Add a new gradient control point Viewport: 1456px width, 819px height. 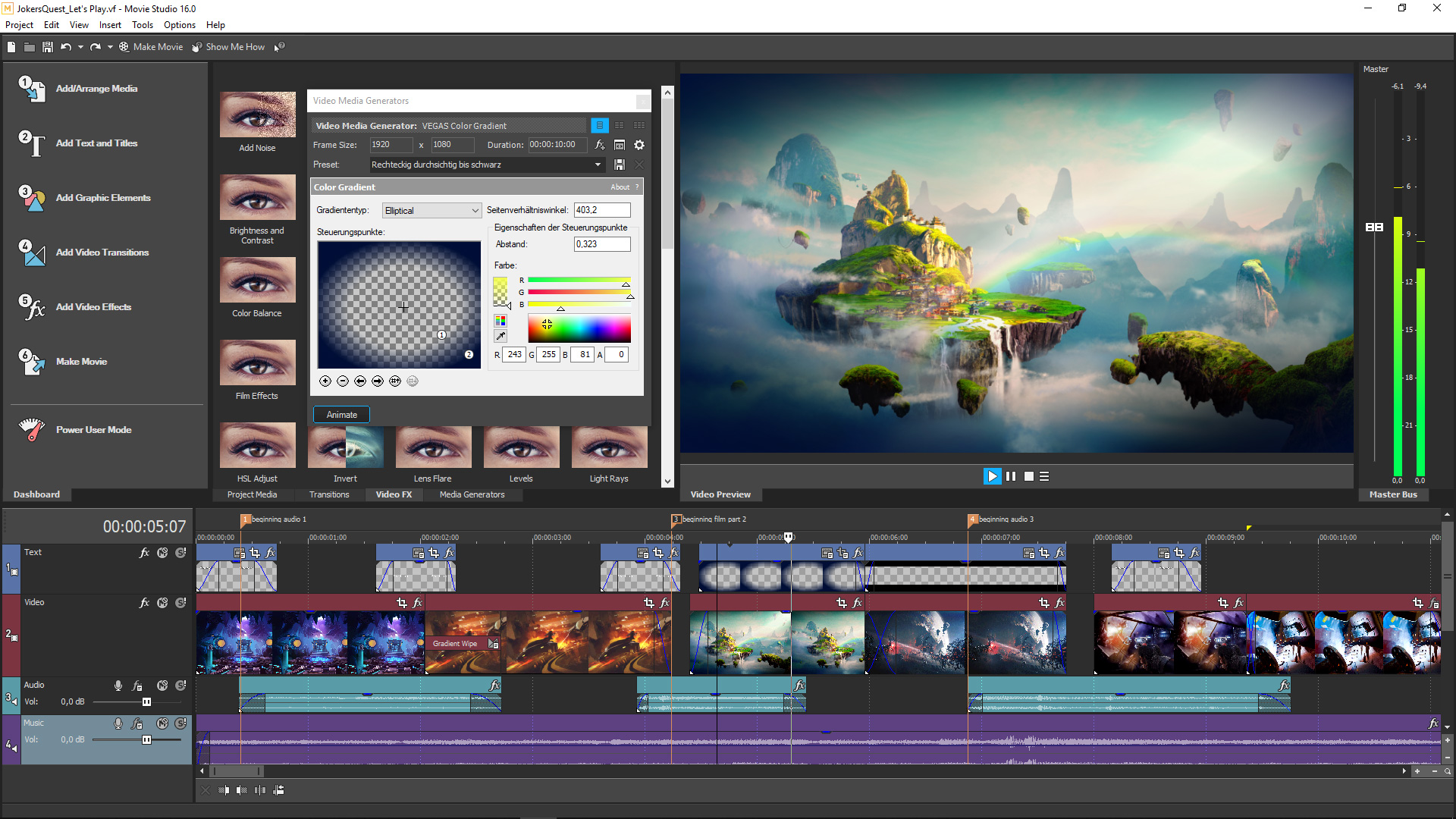click(326, 381)
